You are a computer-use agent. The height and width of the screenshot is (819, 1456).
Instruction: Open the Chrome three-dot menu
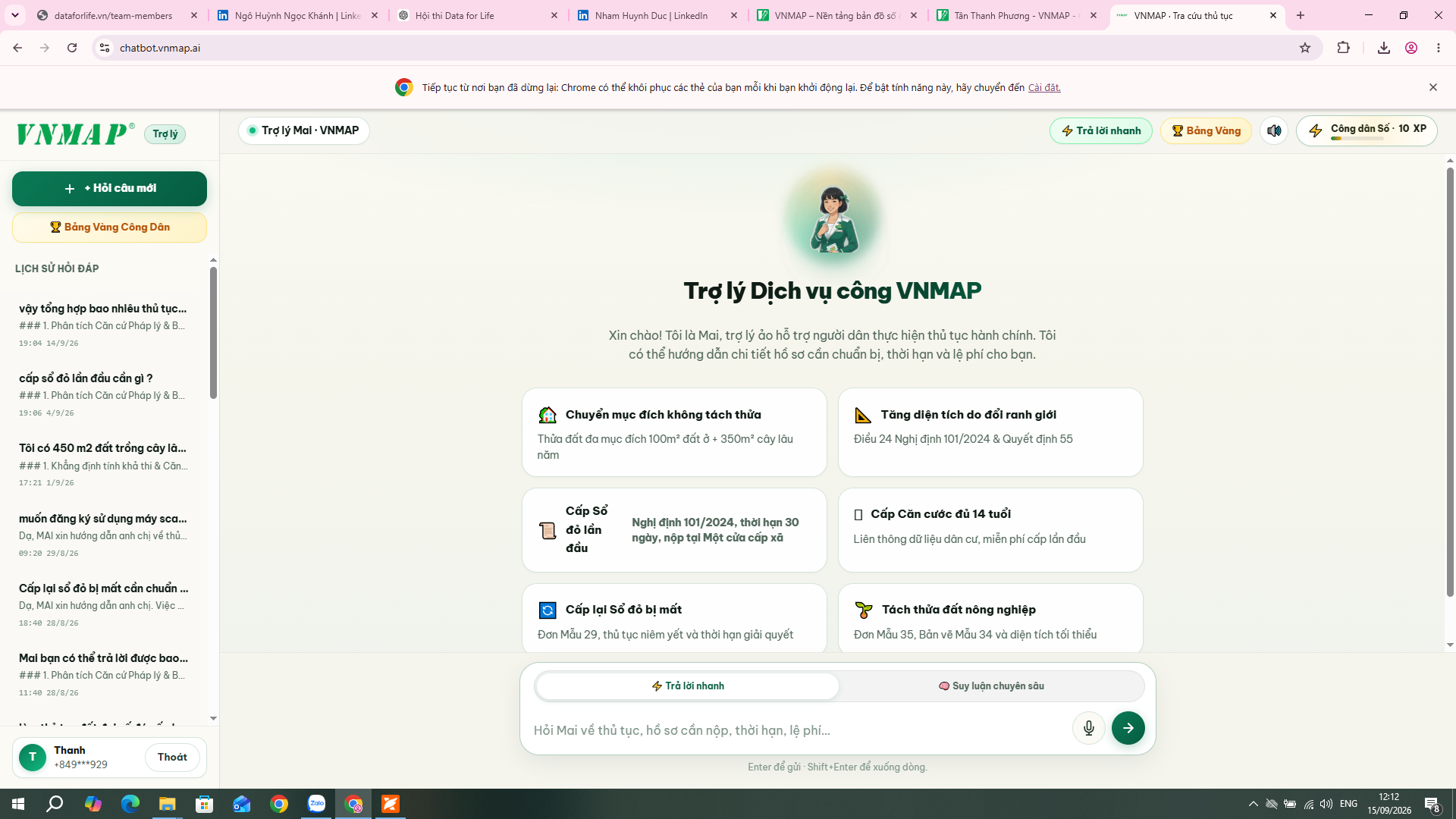point(1438,48)
